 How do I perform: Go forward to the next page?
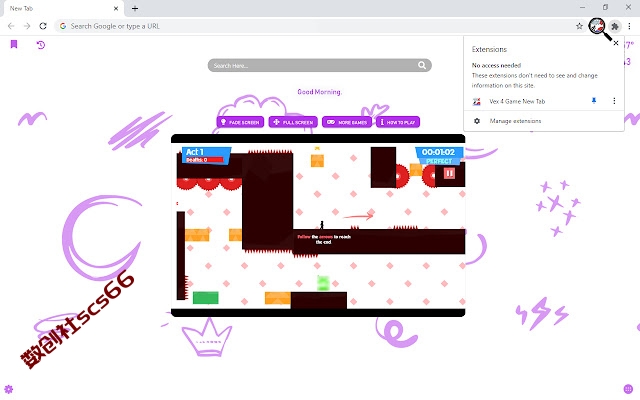pos(27,26)
